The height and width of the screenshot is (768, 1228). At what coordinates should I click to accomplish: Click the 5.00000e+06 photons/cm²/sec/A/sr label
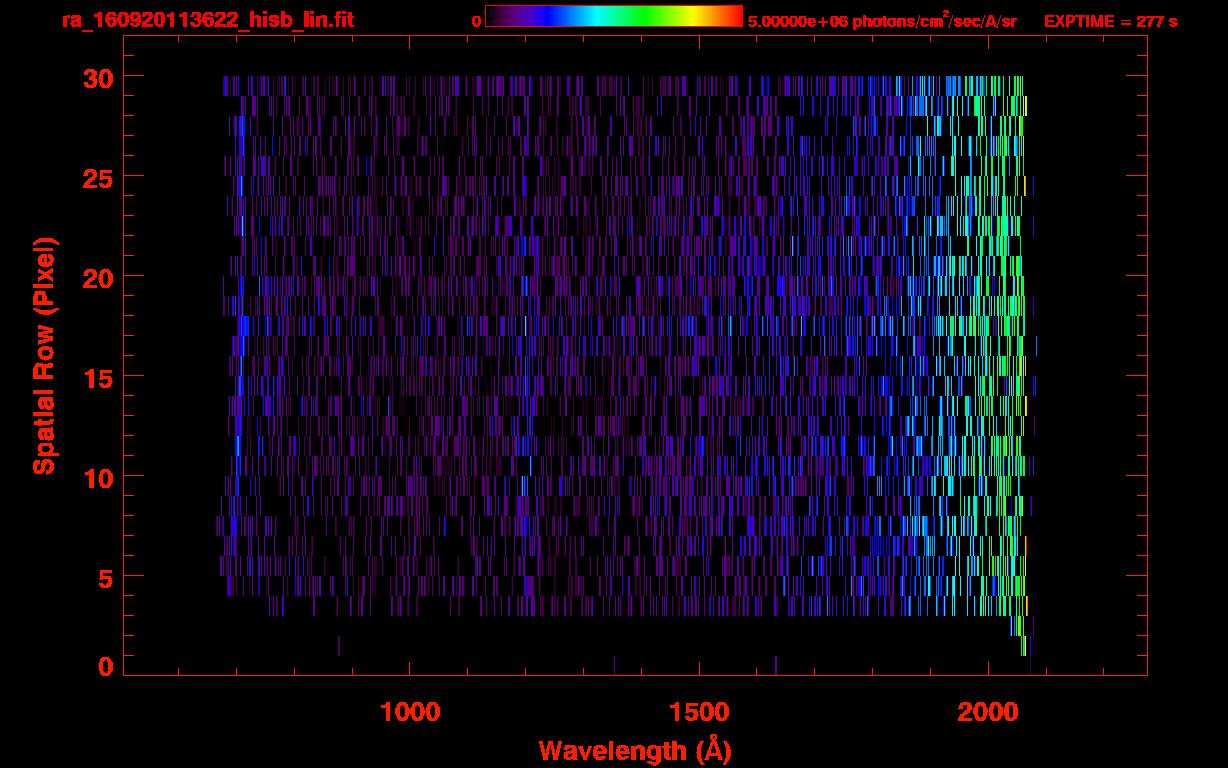click(882, 21)
